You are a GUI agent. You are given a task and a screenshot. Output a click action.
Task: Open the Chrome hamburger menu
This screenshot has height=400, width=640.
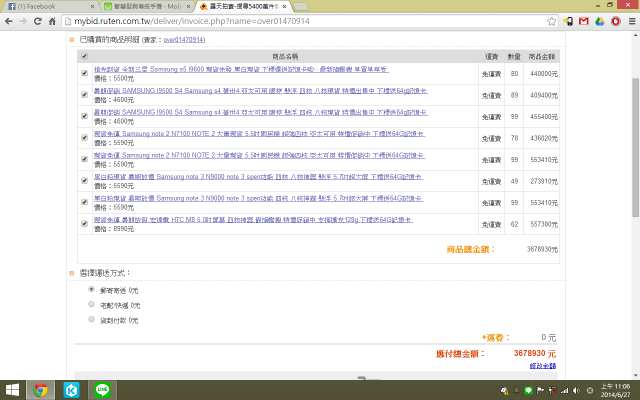(x=632, y=21)
